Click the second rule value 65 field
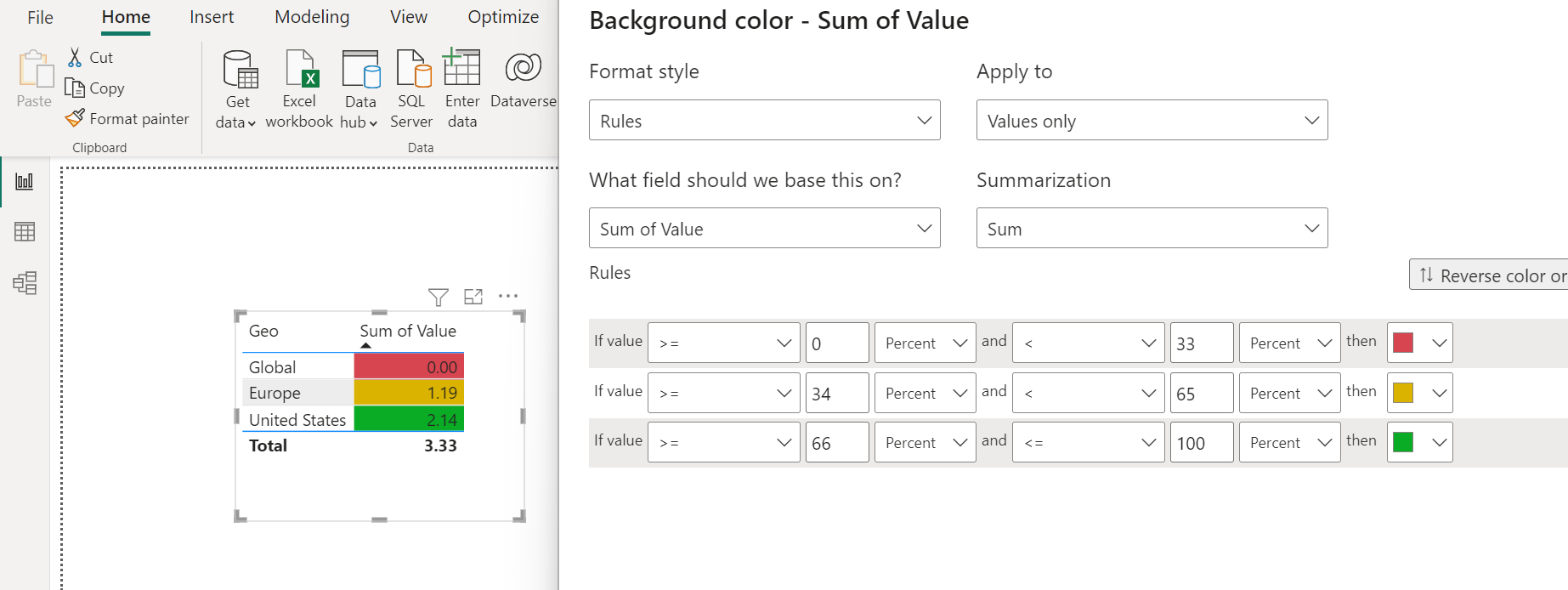The height and width of the screenshot is (590, 1568). pos(1202,393)
